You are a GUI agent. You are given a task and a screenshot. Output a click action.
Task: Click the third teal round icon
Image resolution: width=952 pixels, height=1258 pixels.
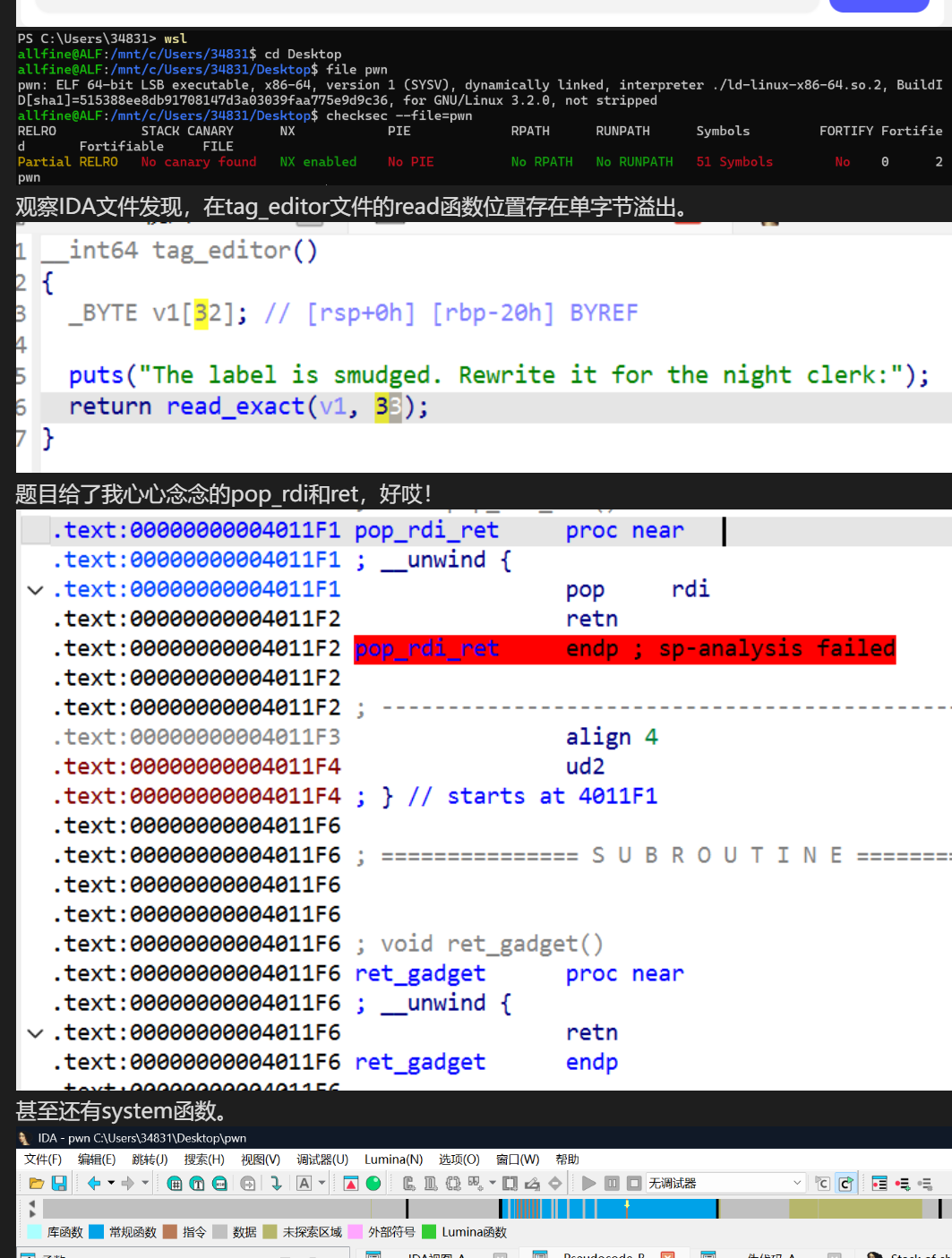(219, 1184)
